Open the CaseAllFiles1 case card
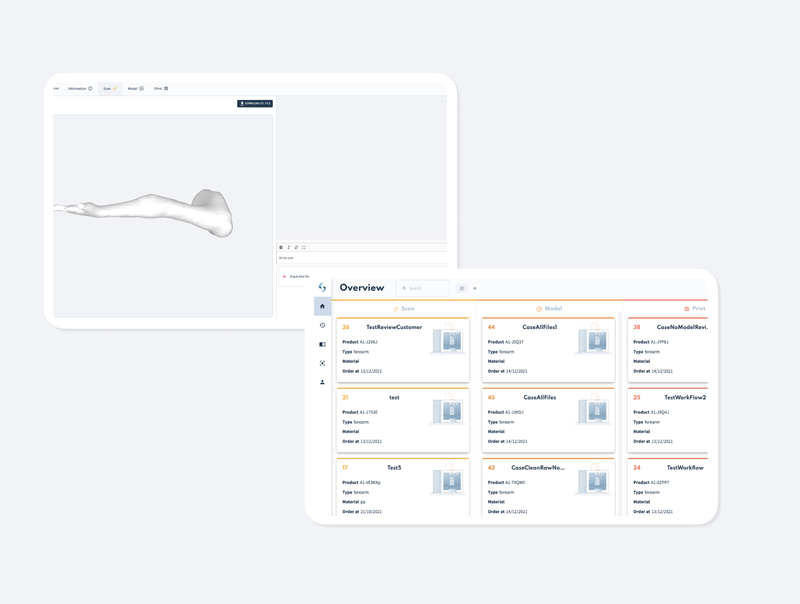Screen dimensions: 800x604 548,350
